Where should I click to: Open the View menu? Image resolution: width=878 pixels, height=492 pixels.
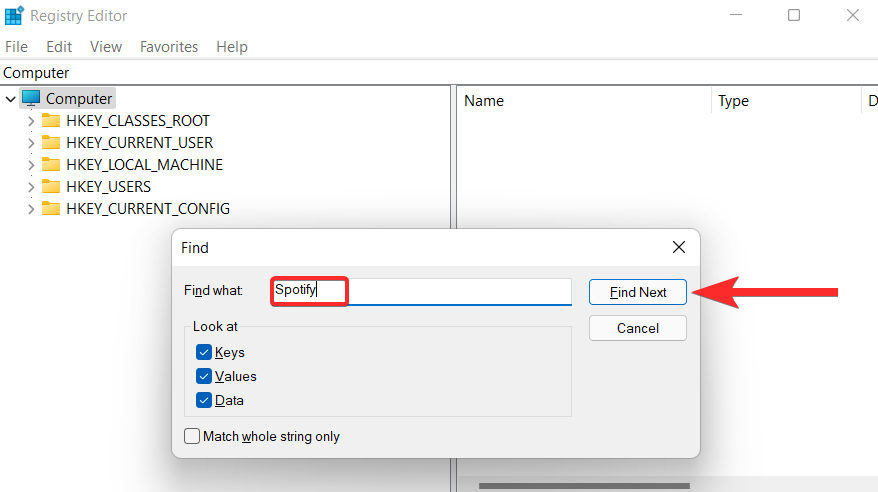(x=106, y=46)
